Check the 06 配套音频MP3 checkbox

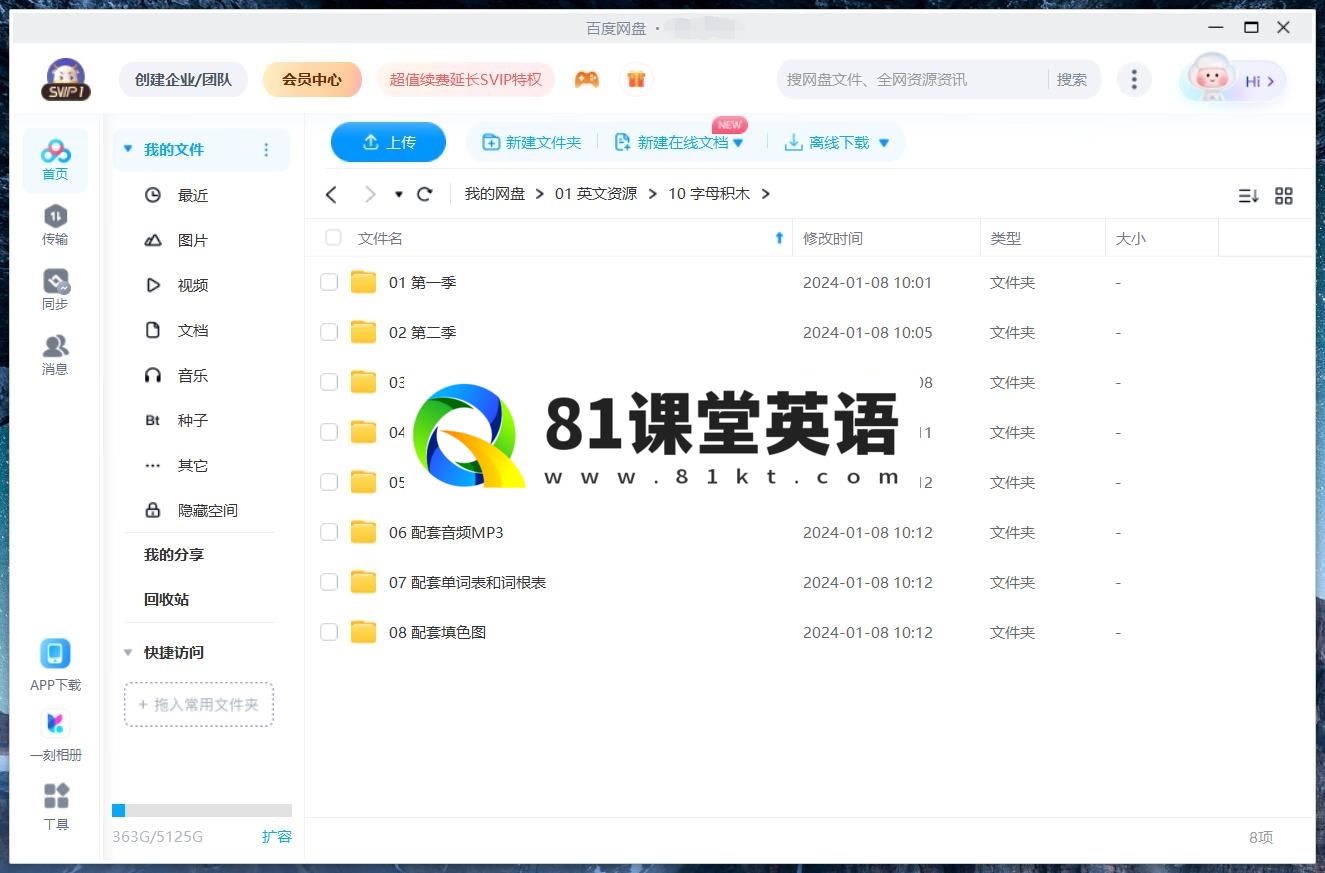click(x=329, y=532)
